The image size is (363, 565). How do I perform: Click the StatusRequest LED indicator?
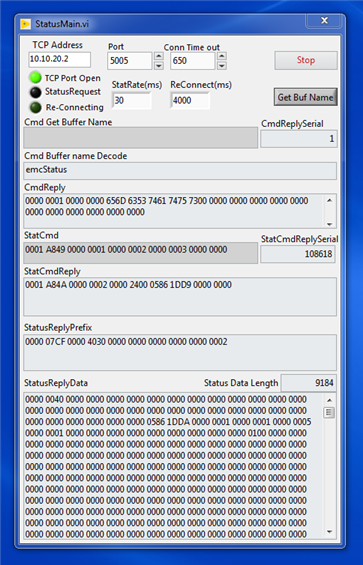35,92
